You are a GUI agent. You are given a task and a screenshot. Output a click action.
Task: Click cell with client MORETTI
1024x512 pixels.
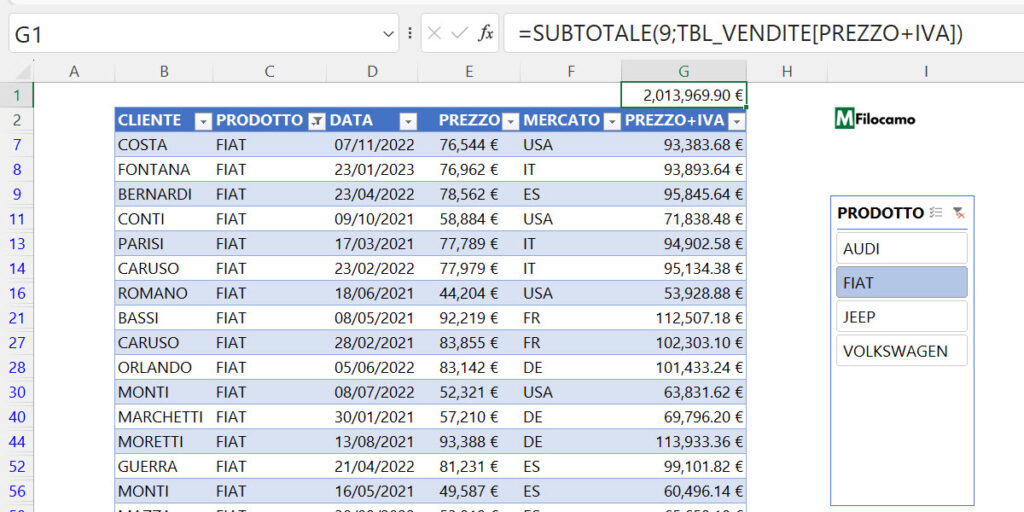[164, 441]
